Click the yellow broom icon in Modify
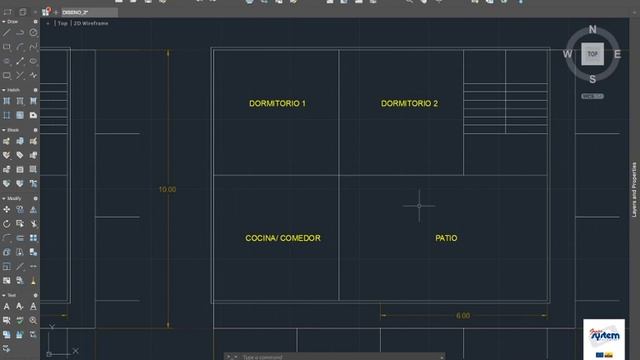Image resolution: width=640 pixels, height=360 pixels. point(33,281)
